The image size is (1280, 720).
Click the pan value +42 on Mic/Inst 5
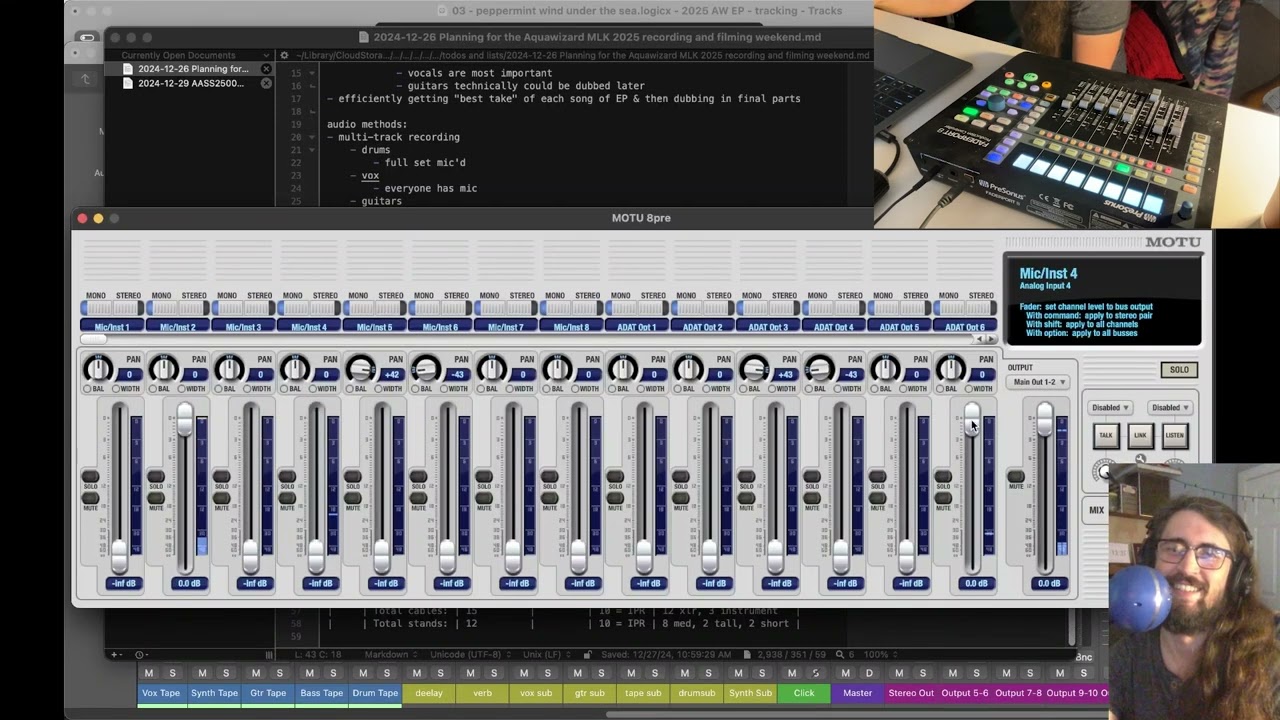tap(391, 375)
